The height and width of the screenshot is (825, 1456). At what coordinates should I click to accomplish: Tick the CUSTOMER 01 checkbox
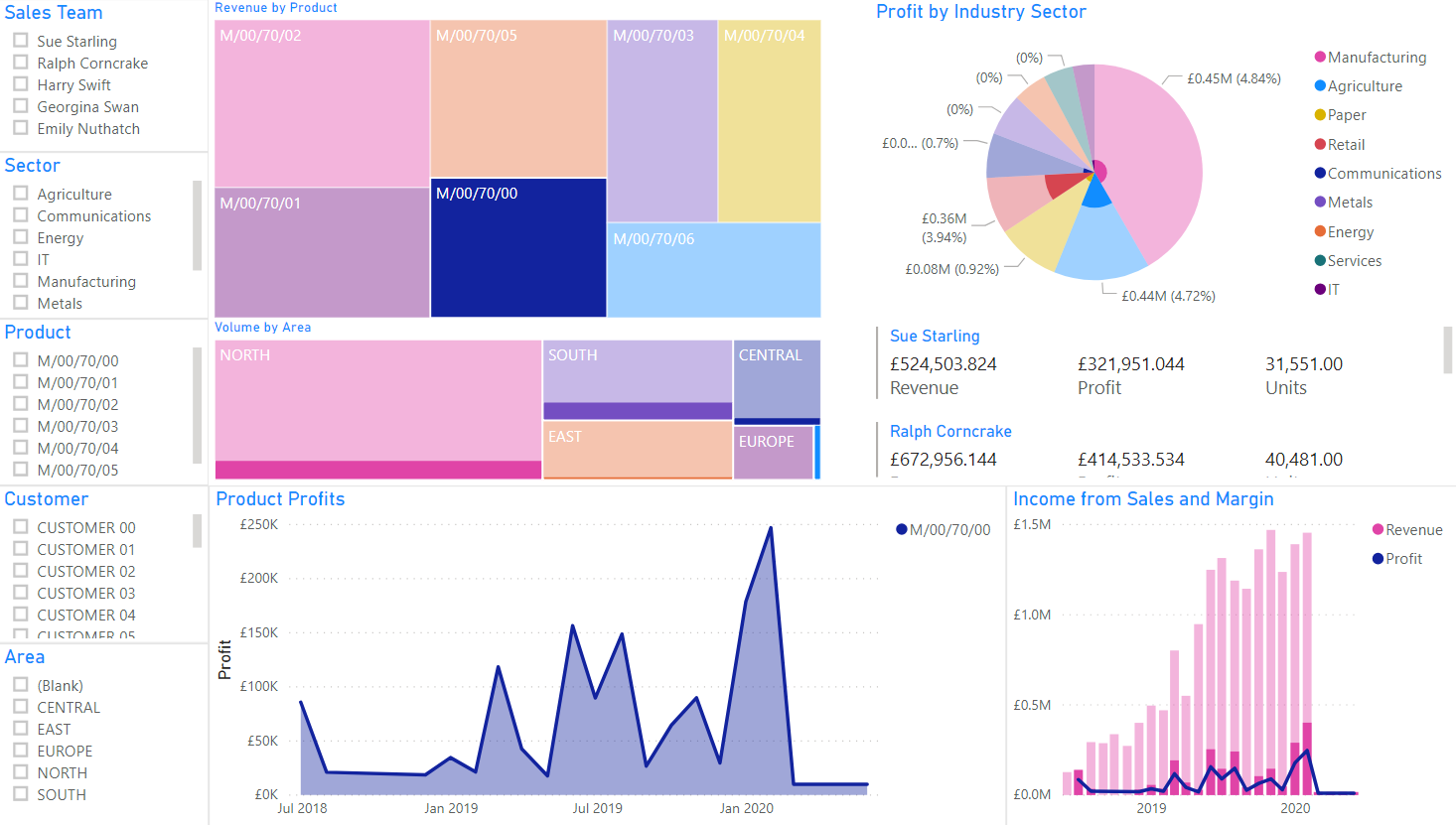pyautogui.click(x=20, y=549)
